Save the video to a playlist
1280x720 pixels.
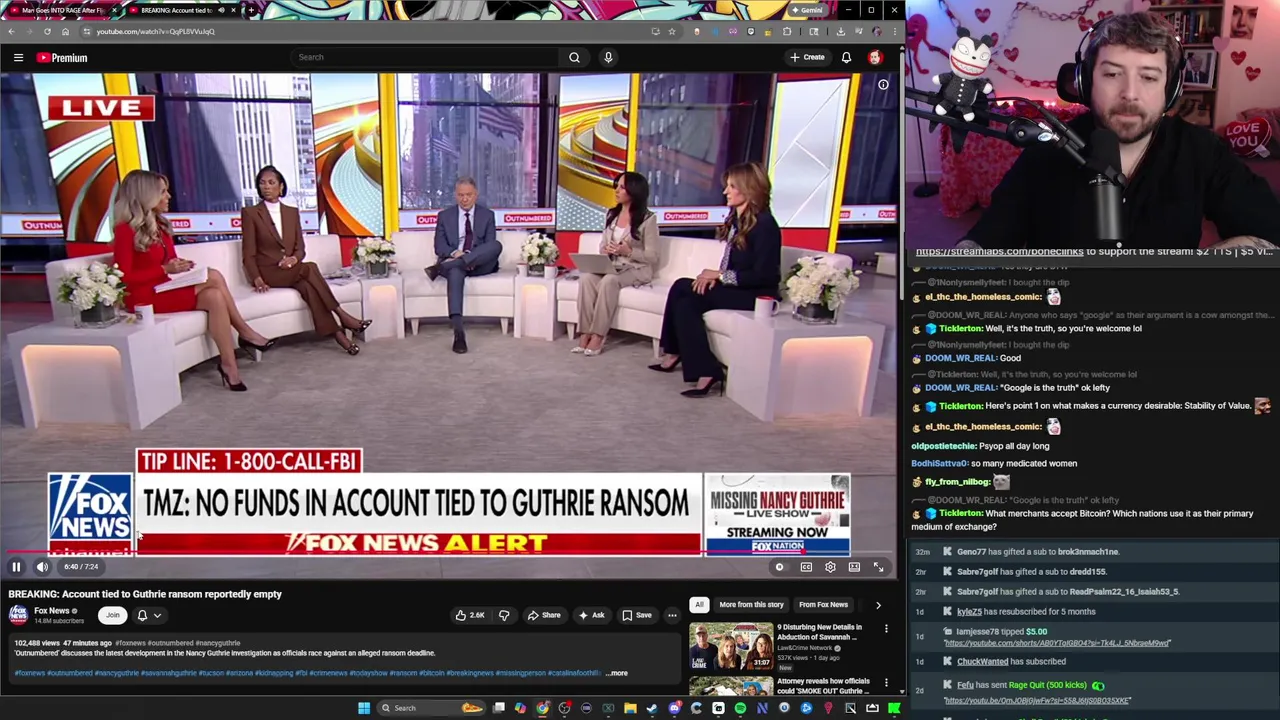coord(637,615)
